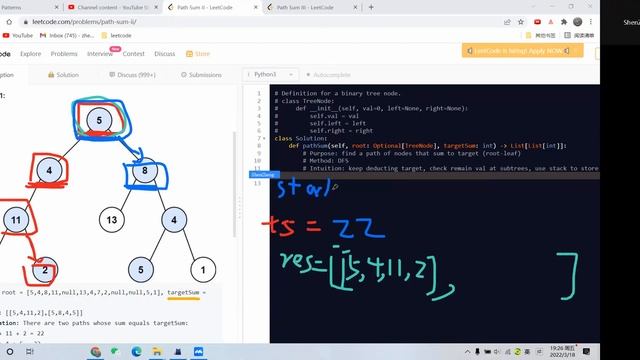The width and height of the screenshot is (640, 360).
Task: Click the '# Method: DFS' comment line
Action: 325,161
